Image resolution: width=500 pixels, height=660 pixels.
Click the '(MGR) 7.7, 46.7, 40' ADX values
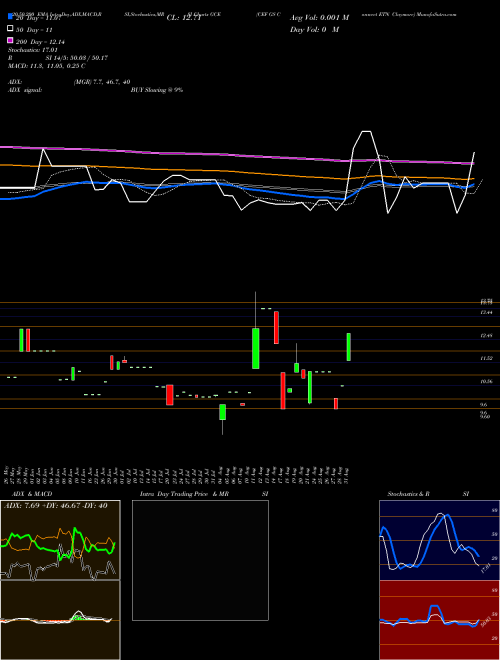(x=102, y=82)
